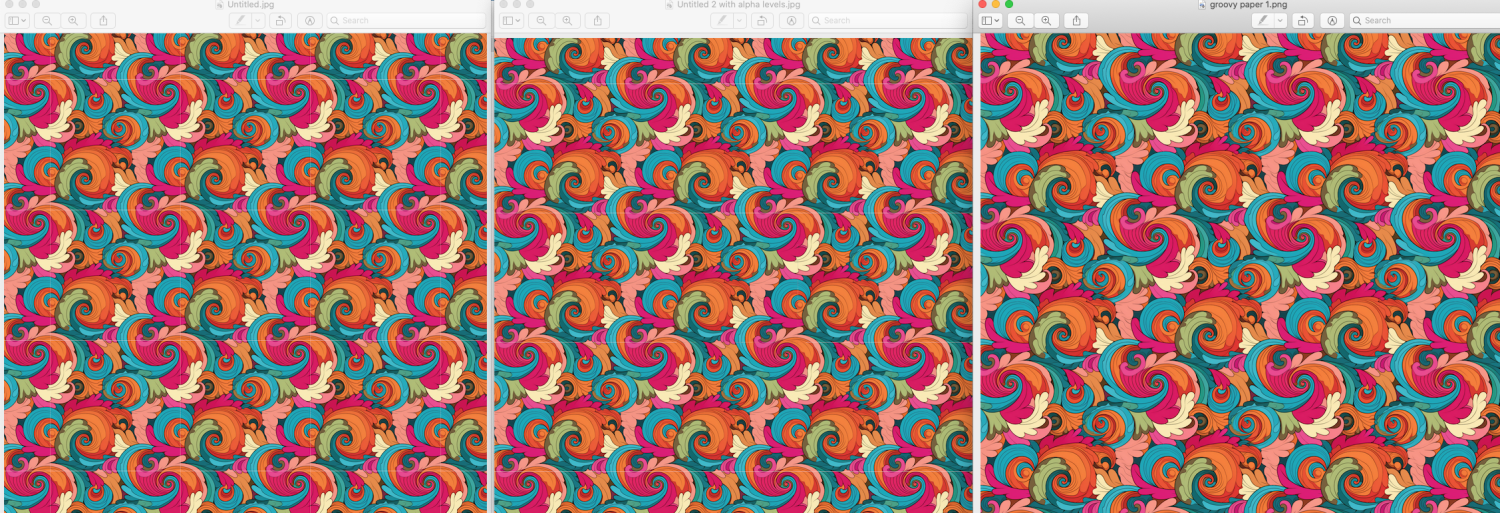Minimize the groovy paper 1.png window
Screen dimensions: 1500x513
pyautogui.click(x=996, y=4)
